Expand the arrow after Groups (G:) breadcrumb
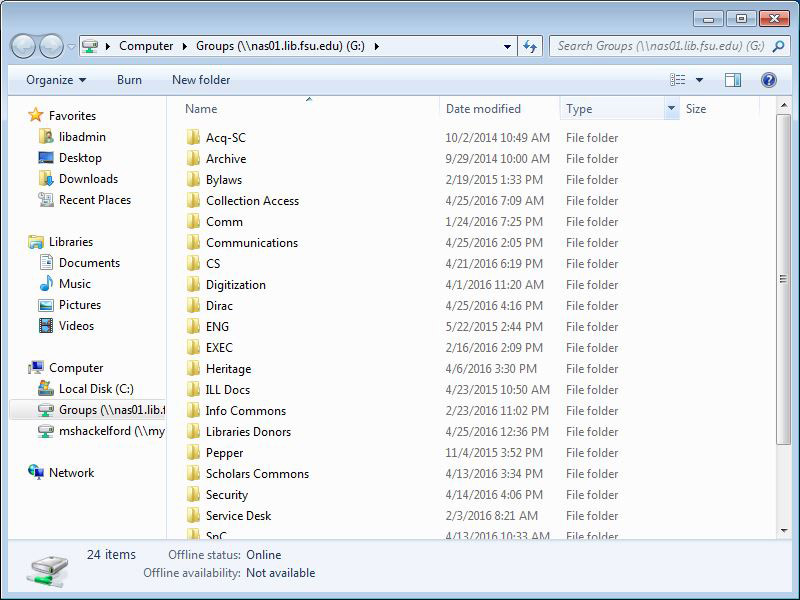Image resolution: width=800 pixels, height=600 pixels. point(377,46)
